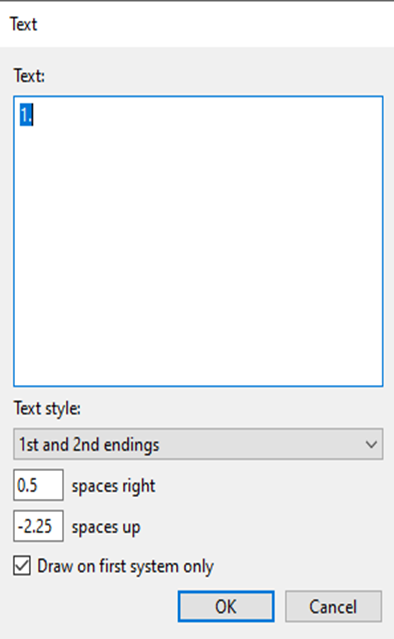394x639 pixels.
Task: Click the dialog title 'Text'
Action: (24, 24)
